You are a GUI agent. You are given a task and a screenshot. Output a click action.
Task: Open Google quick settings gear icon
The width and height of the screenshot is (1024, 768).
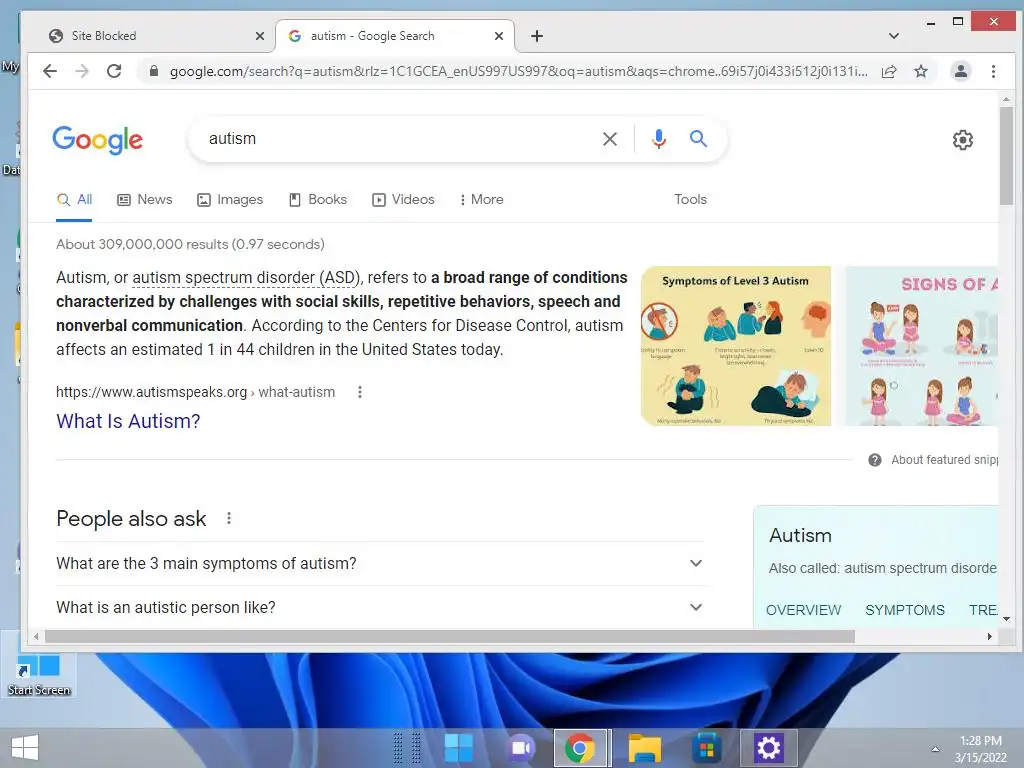coord(963,140)
